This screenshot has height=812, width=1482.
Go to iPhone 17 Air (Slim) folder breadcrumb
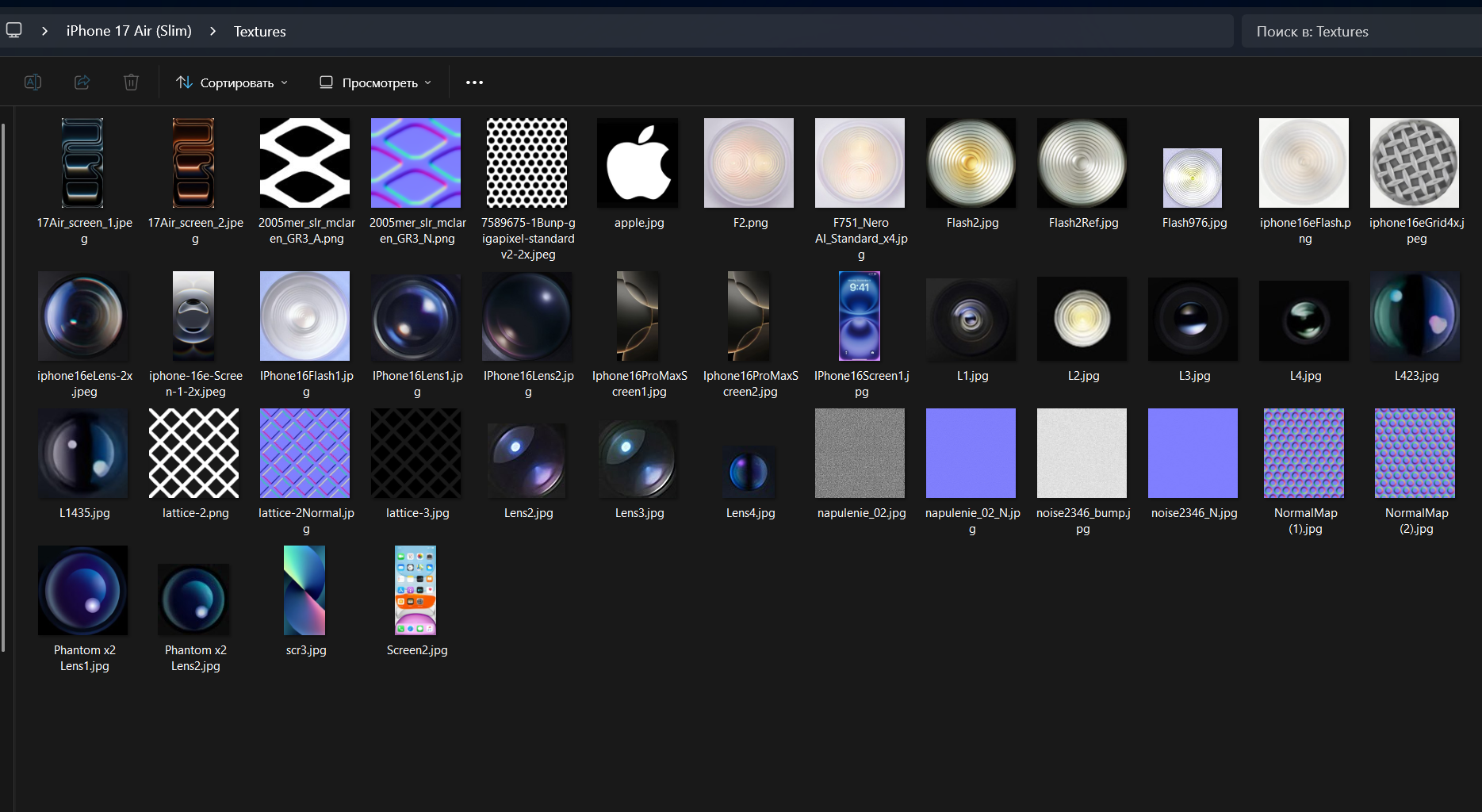click(x=128, y=31)
